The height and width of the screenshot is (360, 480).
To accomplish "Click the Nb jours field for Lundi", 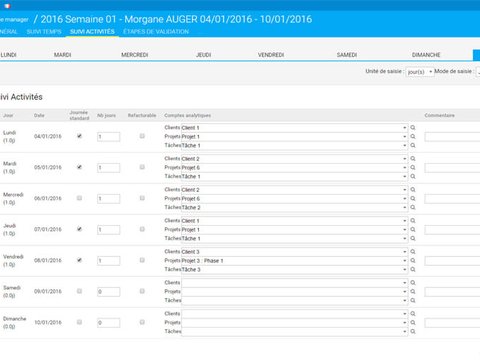I will (x=109, y=137).
